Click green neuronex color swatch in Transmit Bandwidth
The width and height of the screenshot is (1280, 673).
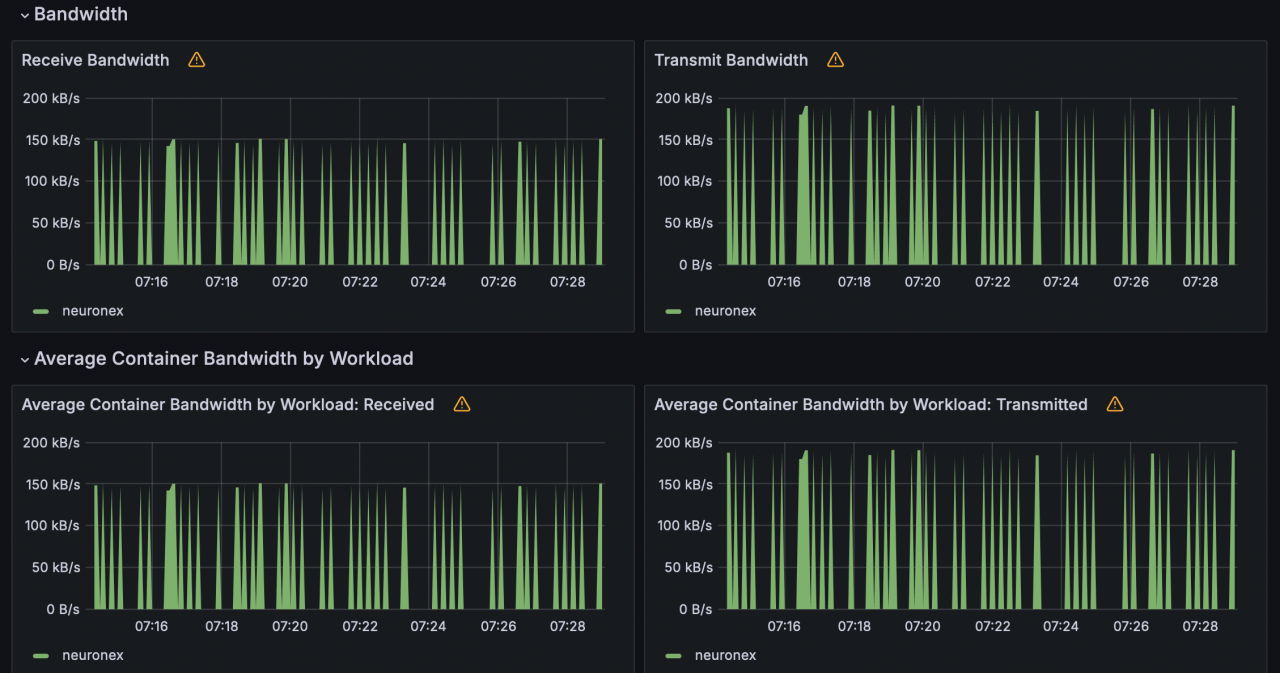coord(674,311)
